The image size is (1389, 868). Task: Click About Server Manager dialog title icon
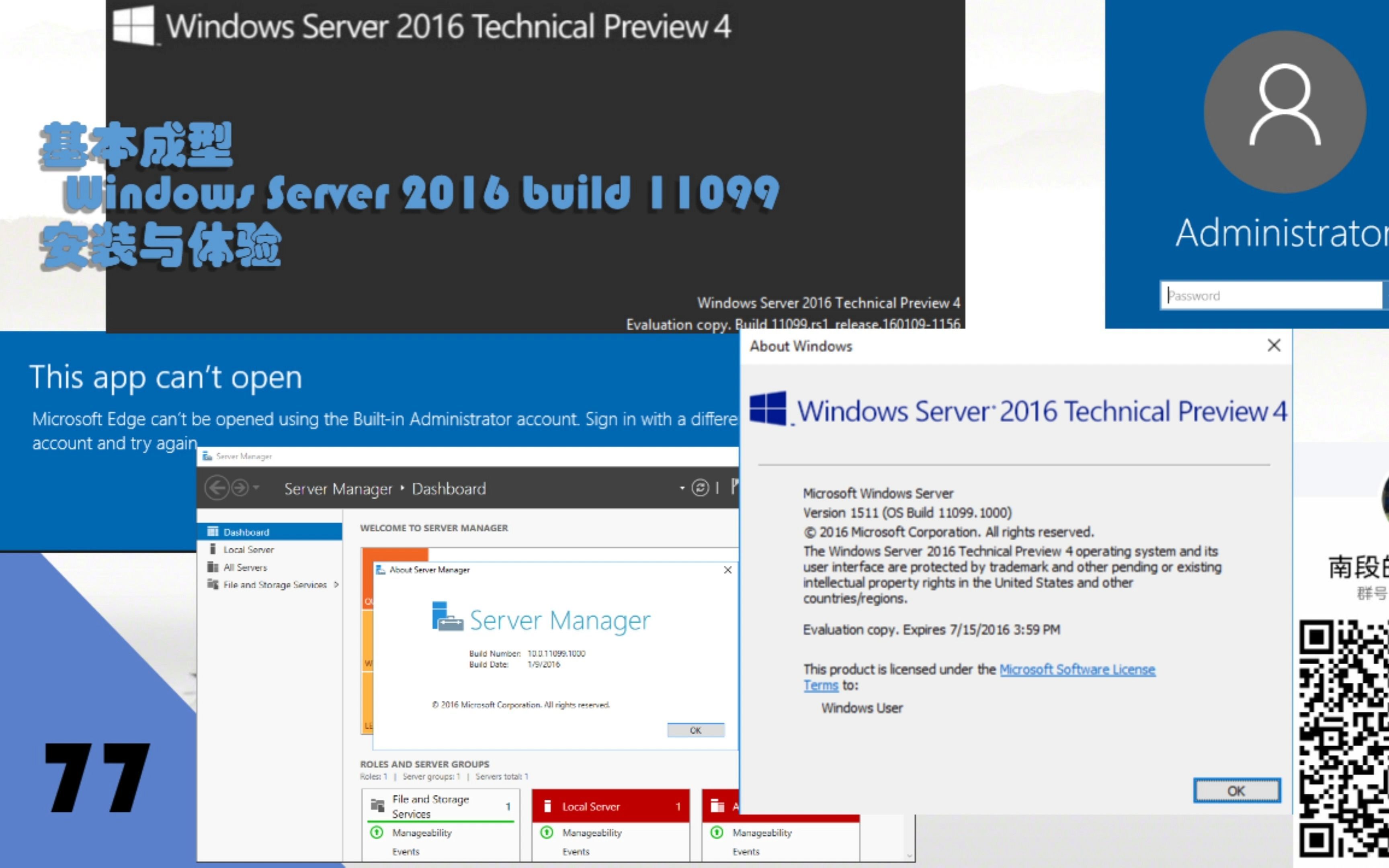click(380, 569)
